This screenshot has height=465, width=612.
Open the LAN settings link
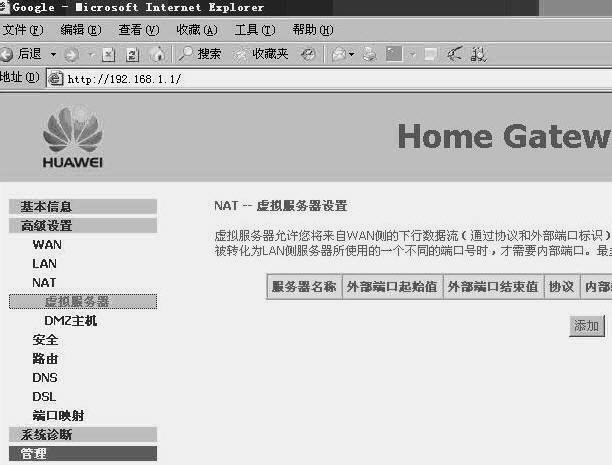click(44, 264)
